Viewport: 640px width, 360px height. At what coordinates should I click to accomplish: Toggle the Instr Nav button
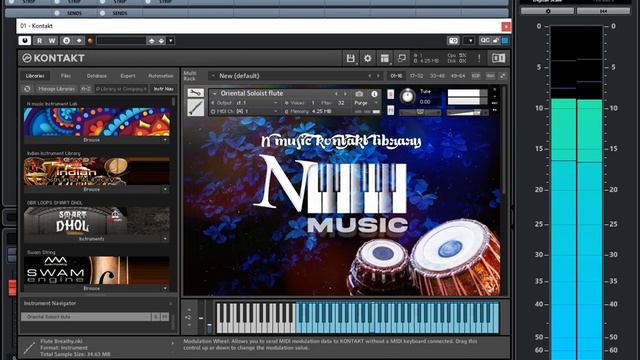163,89
